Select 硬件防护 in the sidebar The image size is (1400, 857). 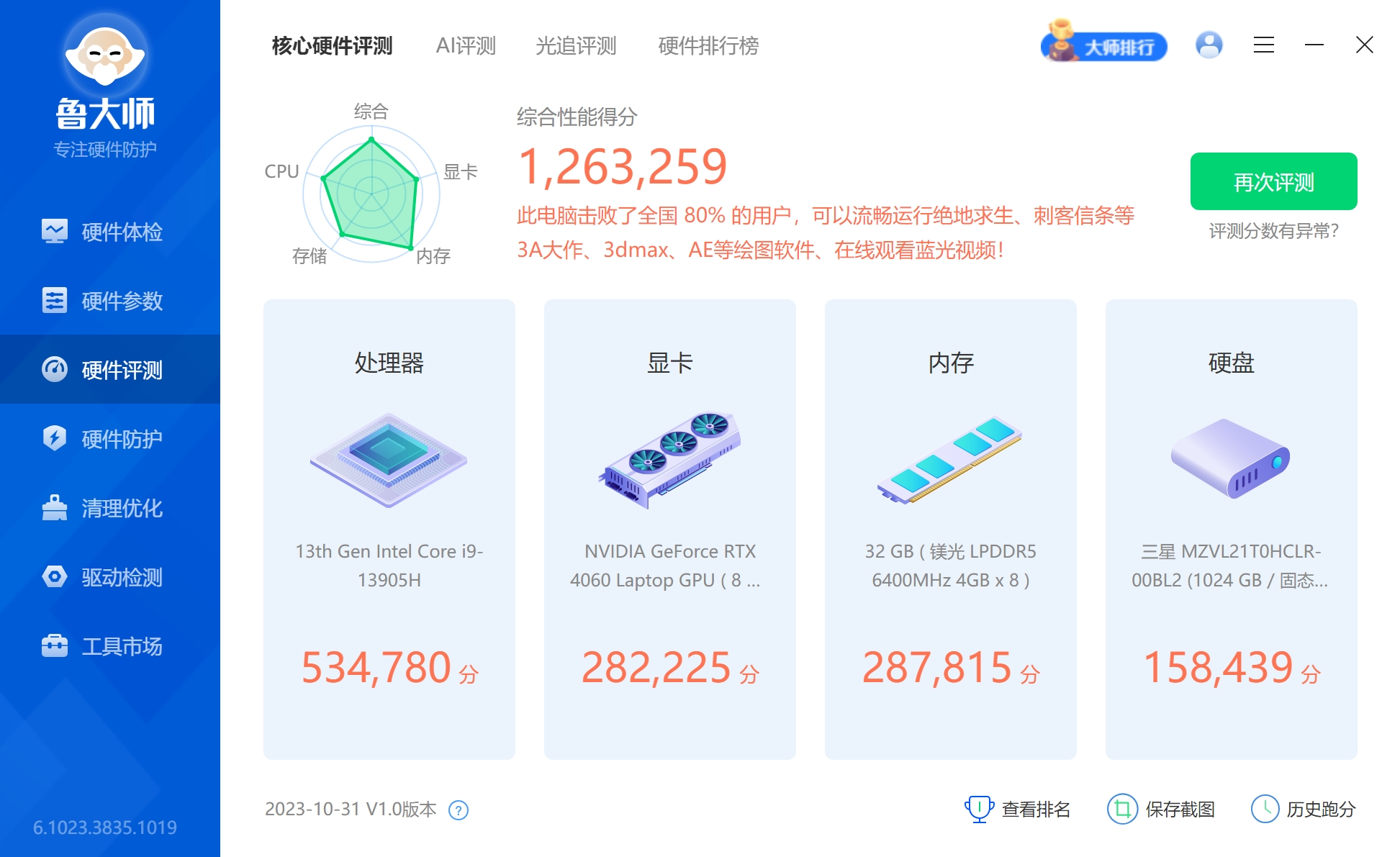110,439
